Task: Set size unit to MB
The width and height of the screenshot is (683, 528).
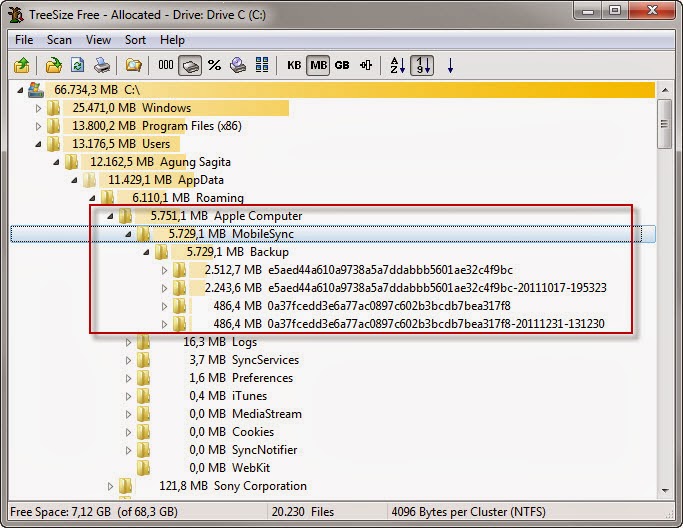Action: click(318, 66)
